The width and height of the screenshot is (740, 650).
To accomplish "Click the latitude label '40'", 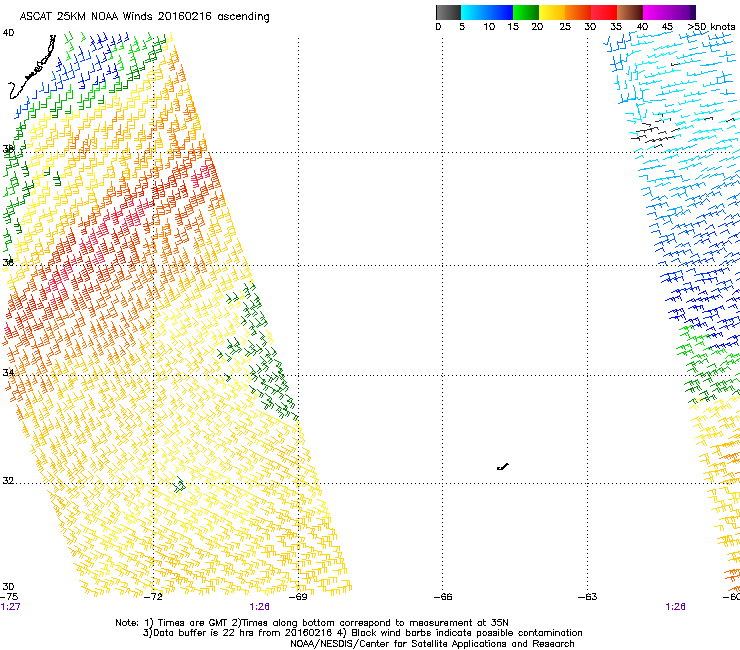I will click(x=8, y=33).
